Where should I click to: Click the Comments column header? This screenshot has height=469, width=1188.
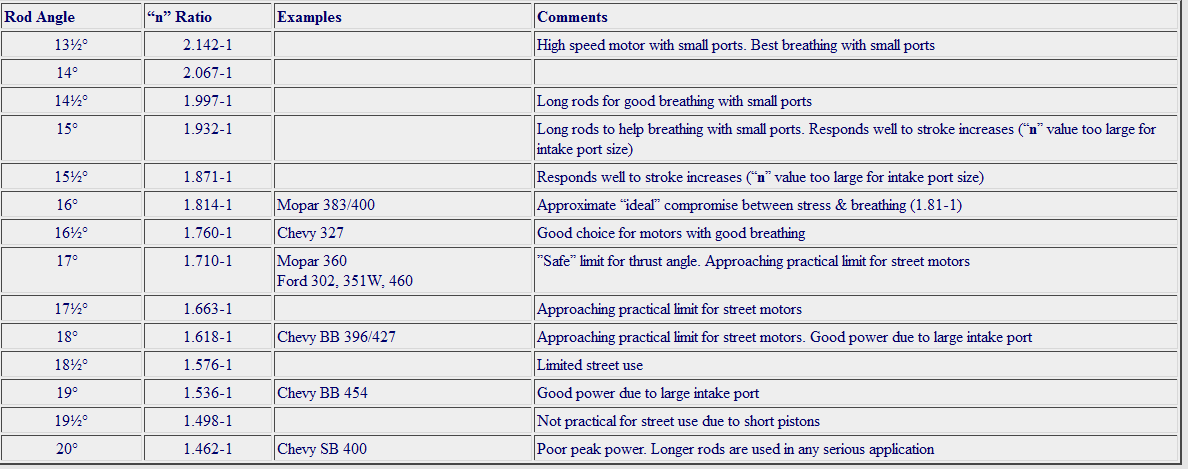click(x=572, y=17)
